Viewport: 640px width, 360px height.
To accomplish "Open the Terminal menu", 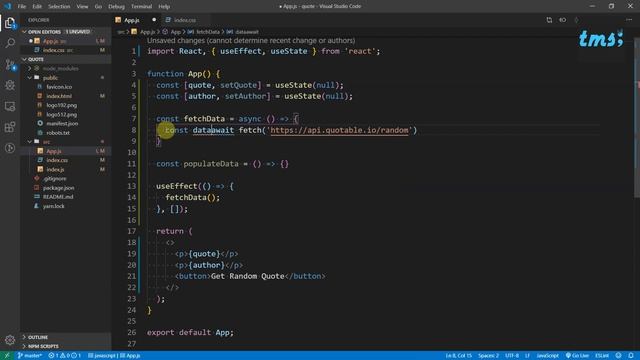I will click(x=141, y=7).
